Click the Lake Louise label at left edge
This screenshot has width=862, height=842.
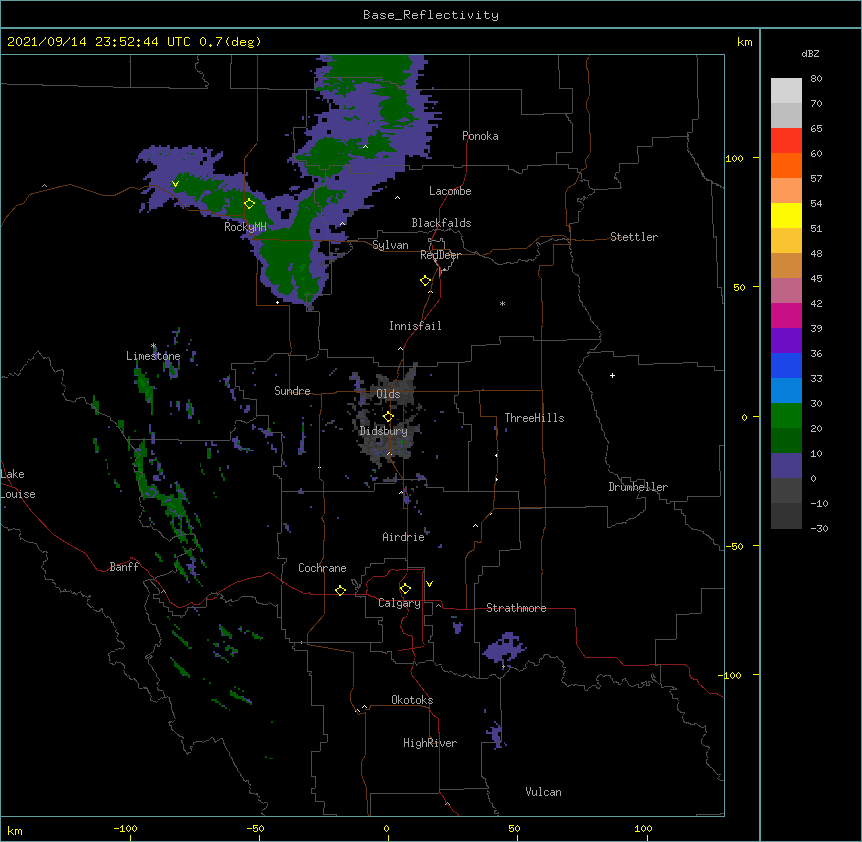(x=18, y=484)
